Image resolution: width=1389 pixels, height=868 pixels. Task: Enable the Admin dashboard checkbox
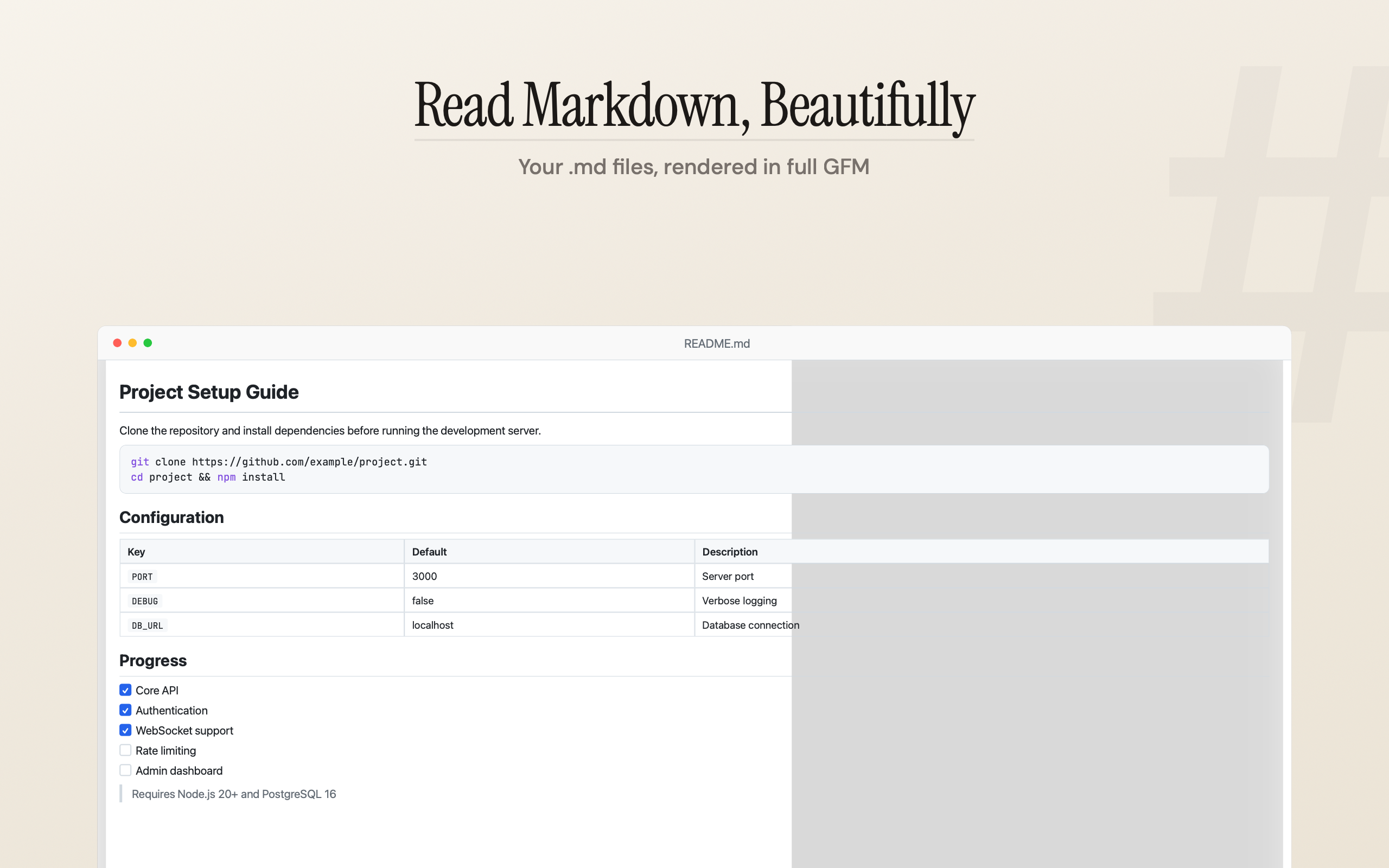tap(125, 770)
